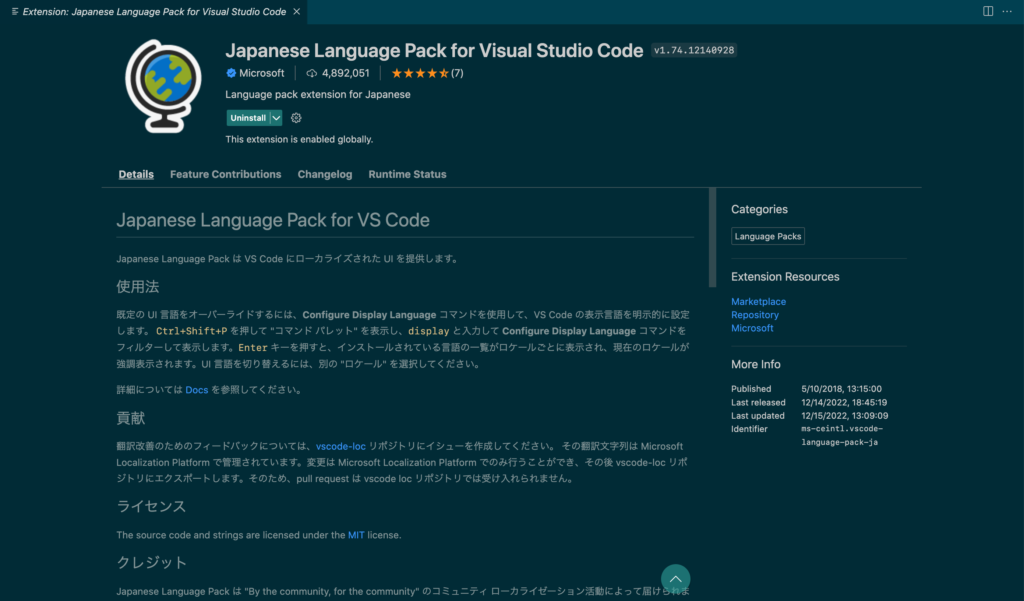Screen dimensions: 1024x601
Task: Click the Uninstall button
Action: pos(248,118)
